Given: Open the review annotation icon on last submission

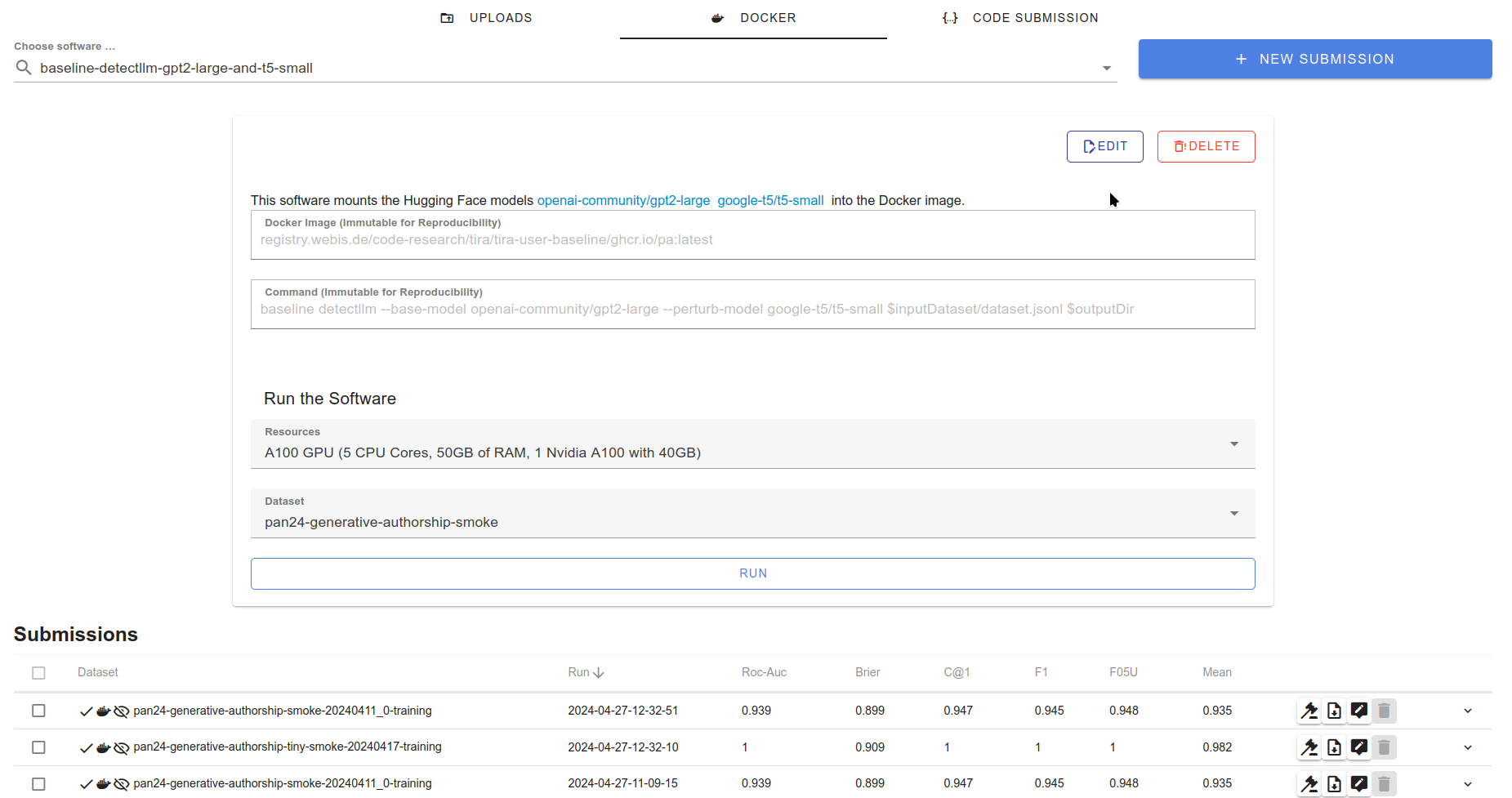Looking at the screenshot, I should pyautogui.click(x=1359, y=782).
